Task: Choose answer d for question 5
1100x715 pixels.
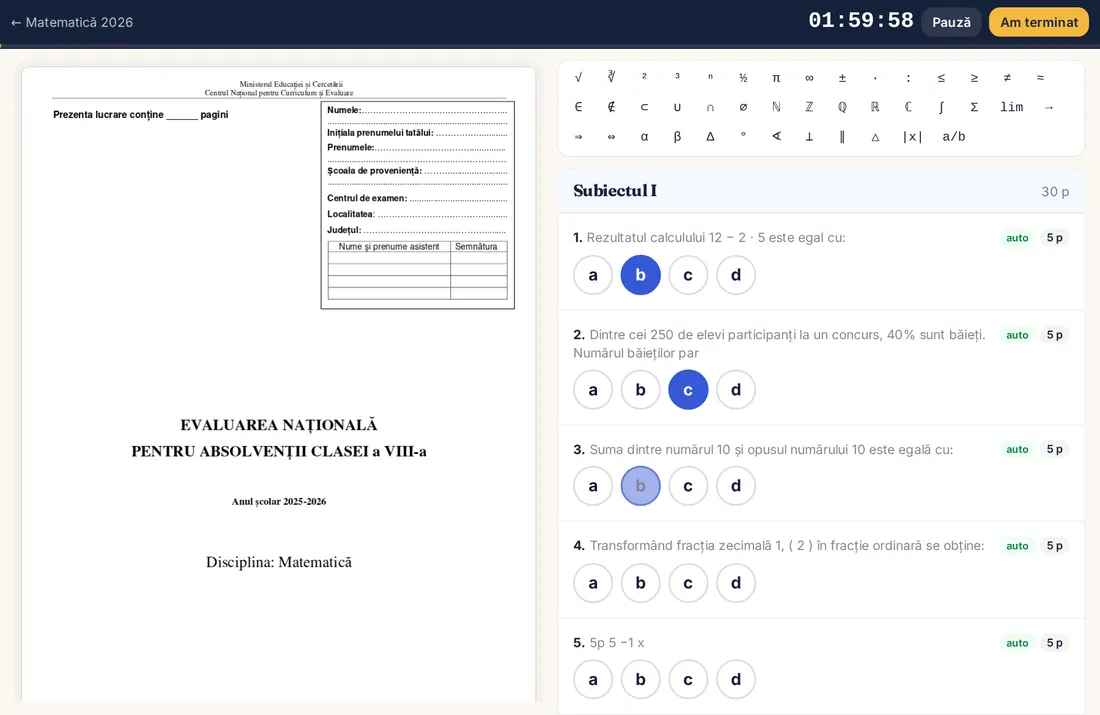Action: coord(736,679)
